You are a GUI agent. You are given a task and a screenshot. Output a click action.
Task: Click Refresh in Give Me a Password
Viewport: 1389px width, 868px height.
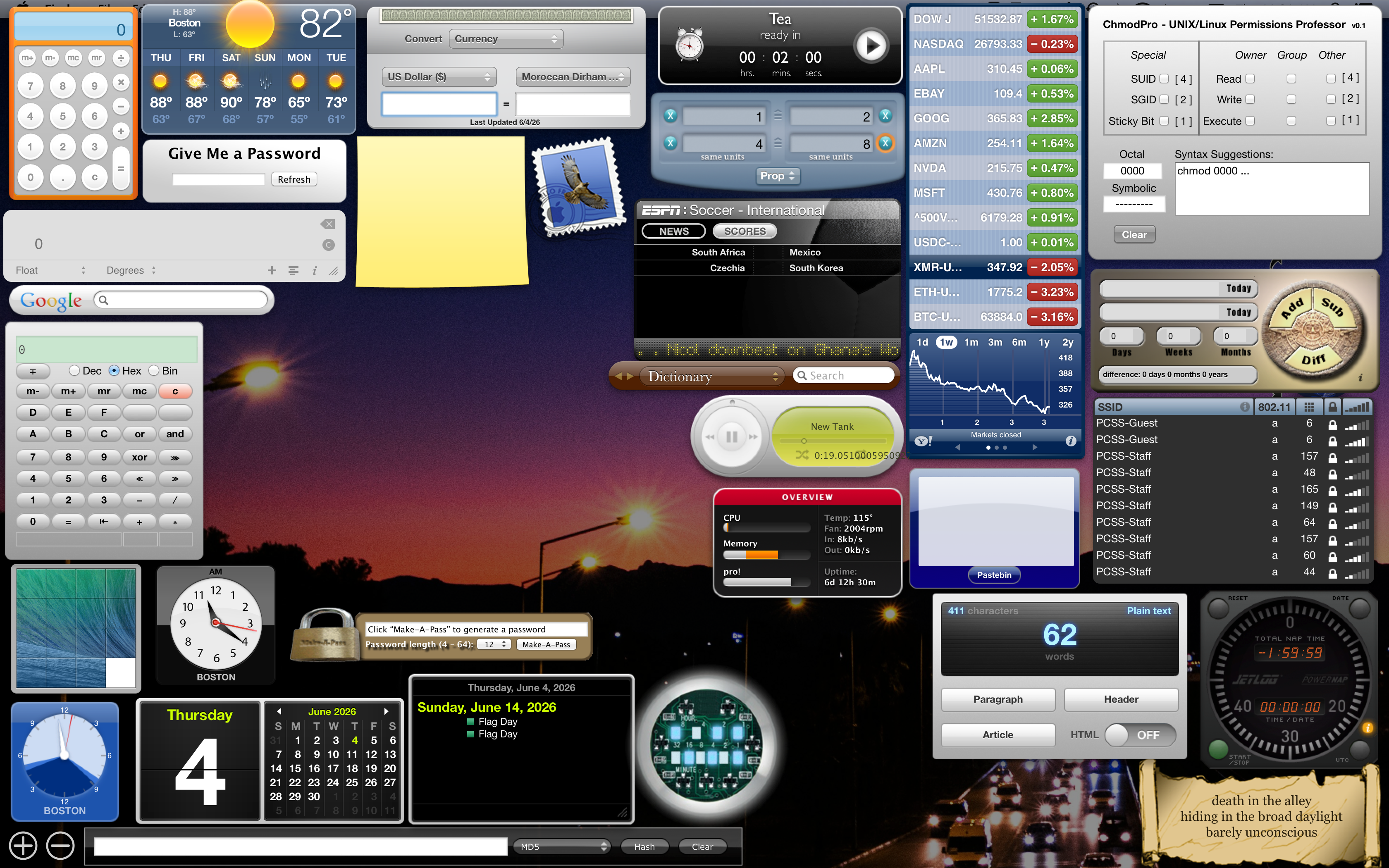pyautogui.click(x=294, y=179)
